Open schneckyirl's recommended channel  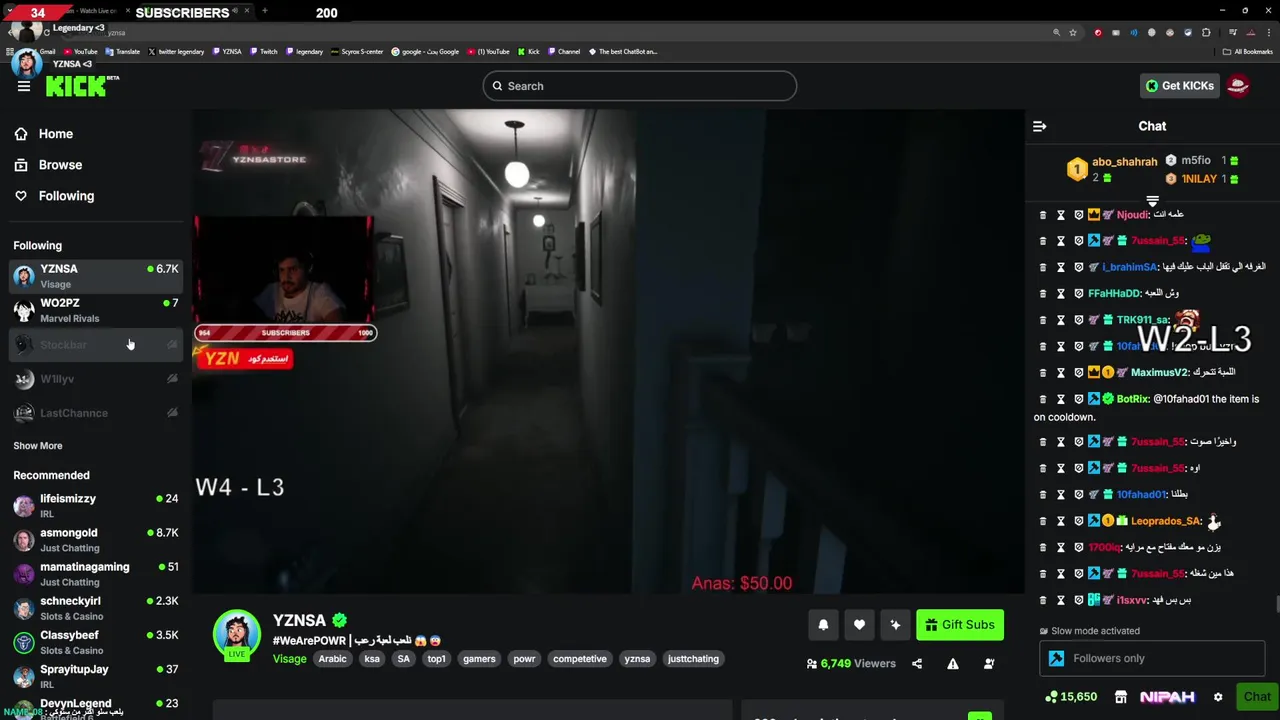point(96,608)
